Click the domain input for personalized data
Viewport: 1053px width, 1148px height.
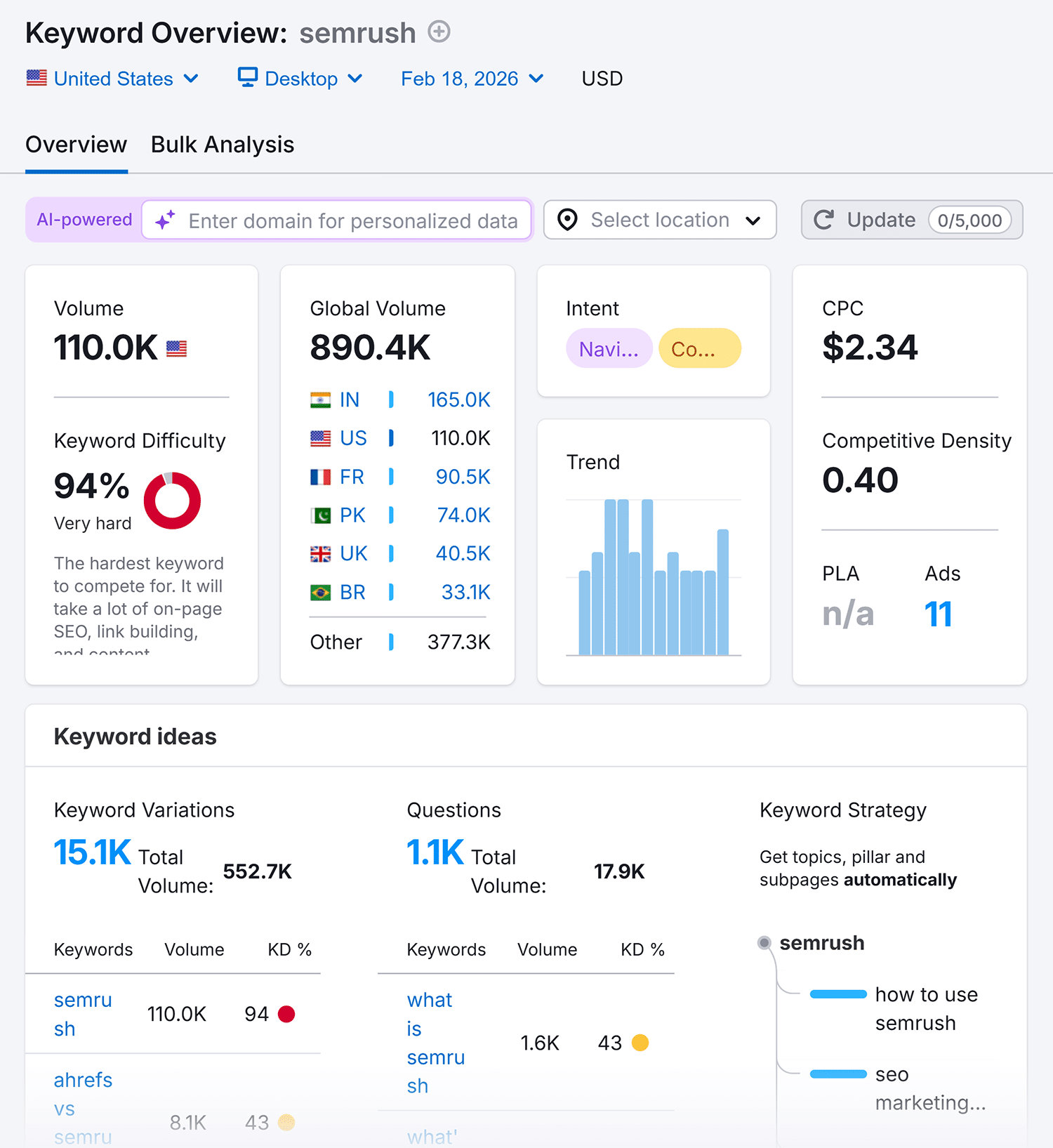tap(337, 220)
